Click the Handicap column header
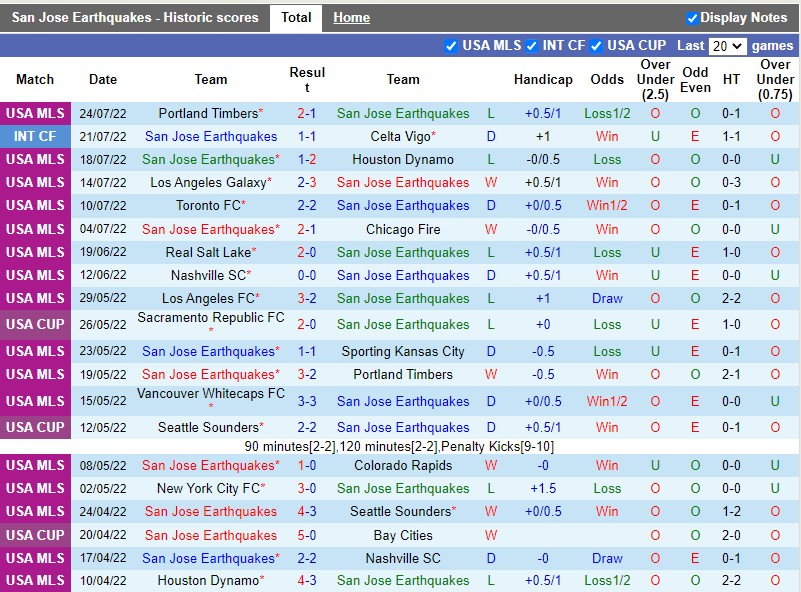 (543, 79)
